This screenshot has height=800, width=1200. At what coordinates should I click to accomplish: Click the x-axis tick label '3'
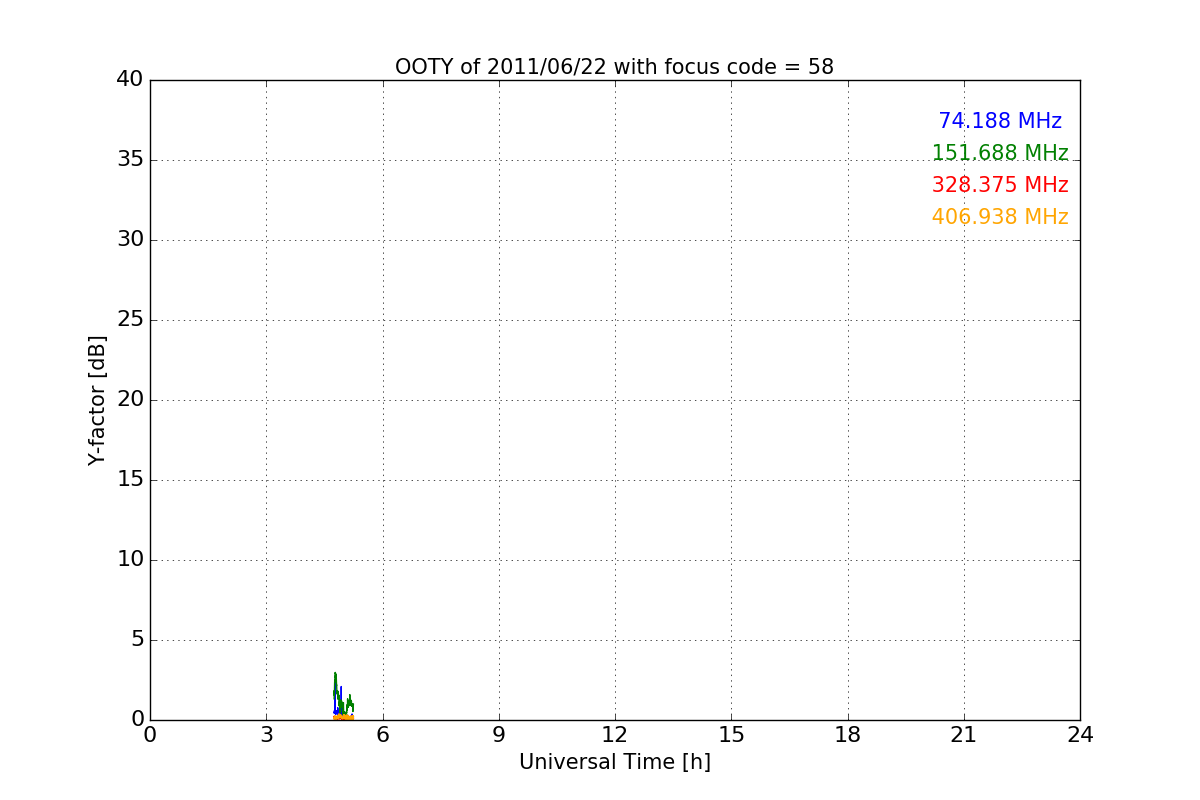coord(266,735)
